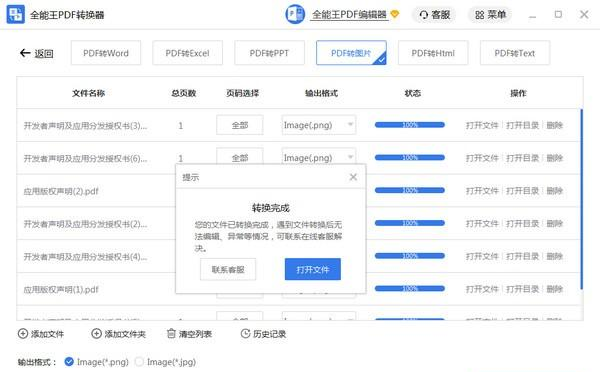
Task: Click the 清空列表 trash icon
Action: pos(171,334)
